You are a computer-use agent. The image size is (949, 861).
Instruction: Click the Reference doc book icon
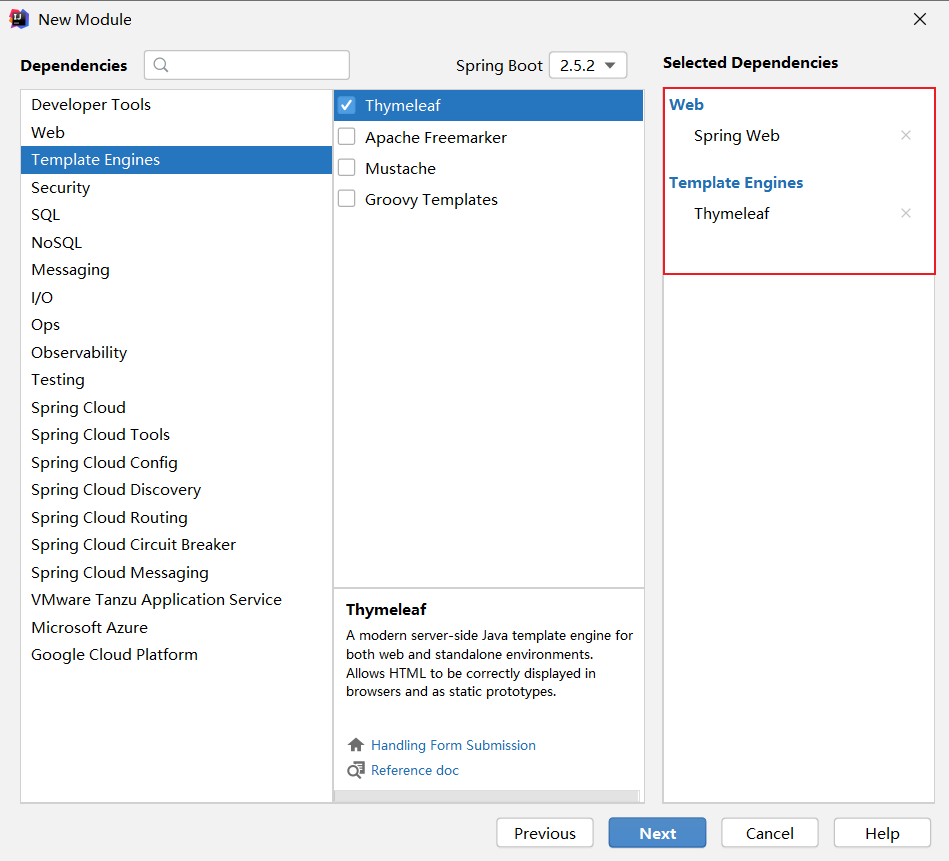(x=355, y=770)
